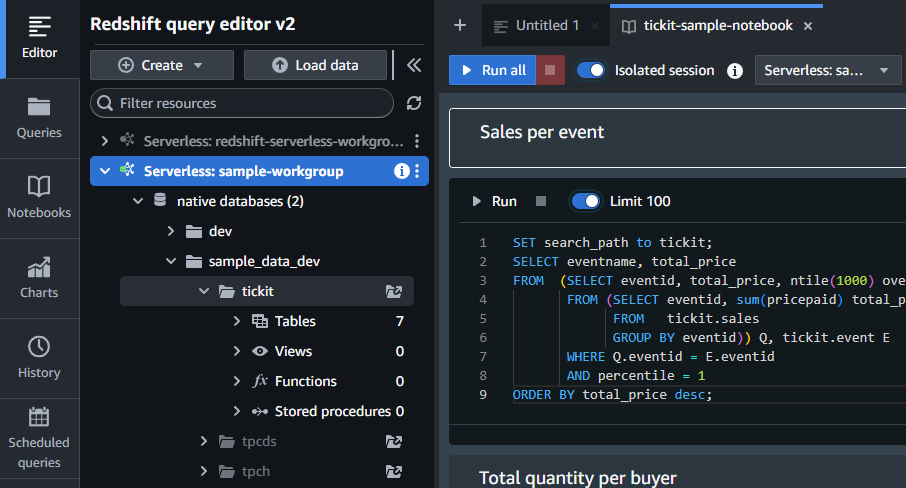Screen dimensions: 906x488
Task: Click the tpch open-sample icon
Action: (394, 472)
